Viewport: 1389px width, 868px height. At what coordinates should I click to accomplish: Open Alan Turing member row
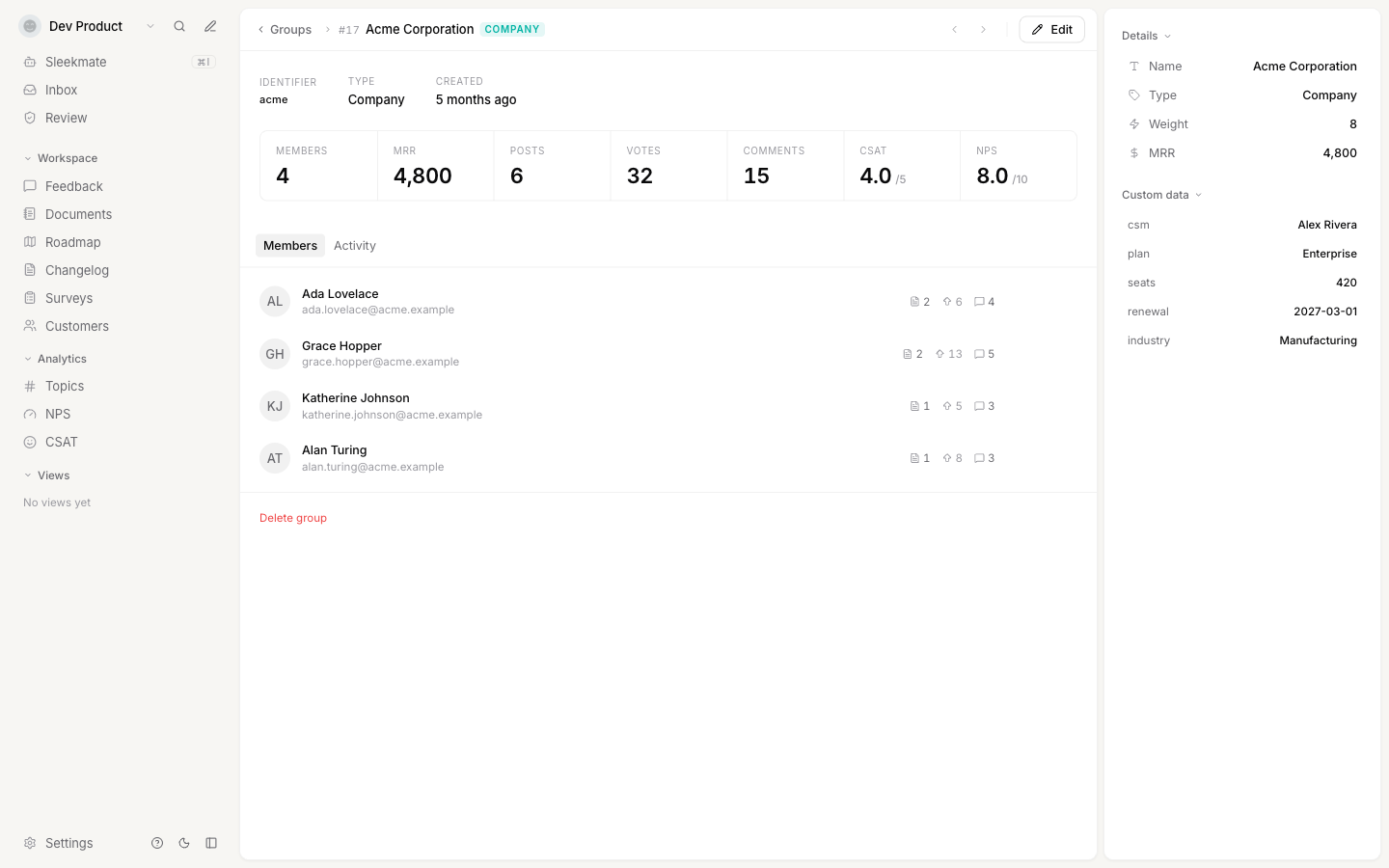tap(667, 458)
